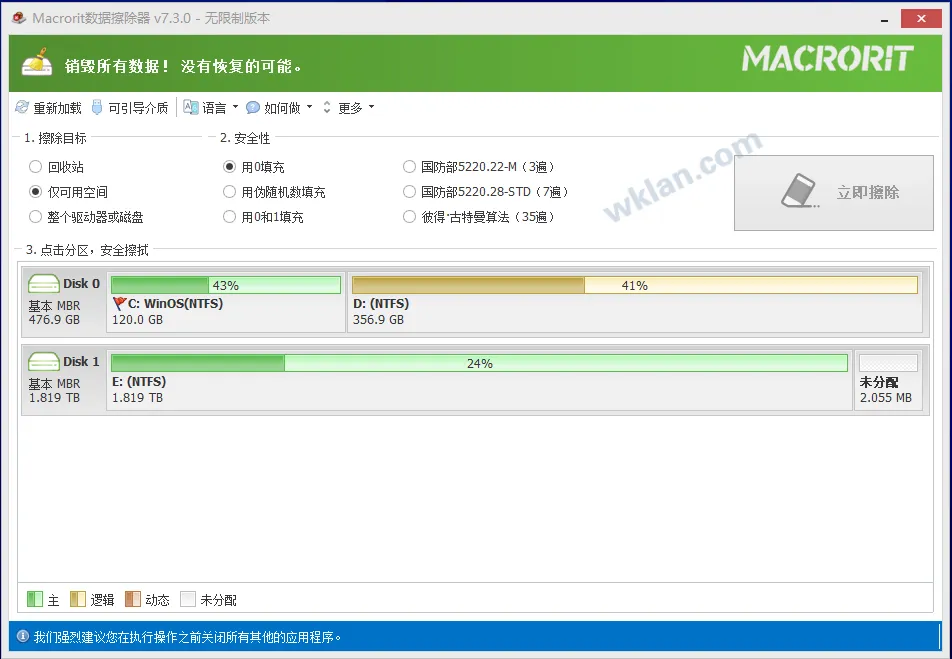Click the primary (主) green legend swatch
This screenshot has width=952, height=659.
point(35,599)
